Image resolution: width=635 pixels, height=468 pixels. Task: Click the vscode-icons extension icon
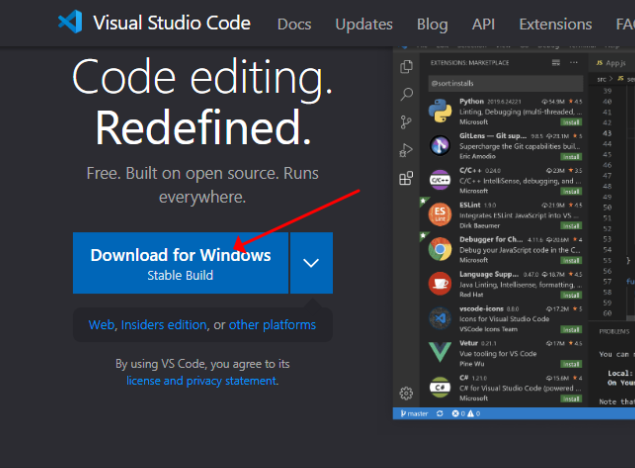[440, 318]
